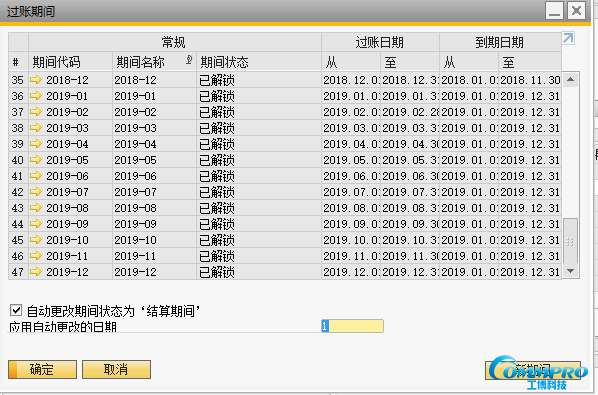Select row number 47
Image resolution: width=598 pixels, height=395 pixels.
pos(18,272)
